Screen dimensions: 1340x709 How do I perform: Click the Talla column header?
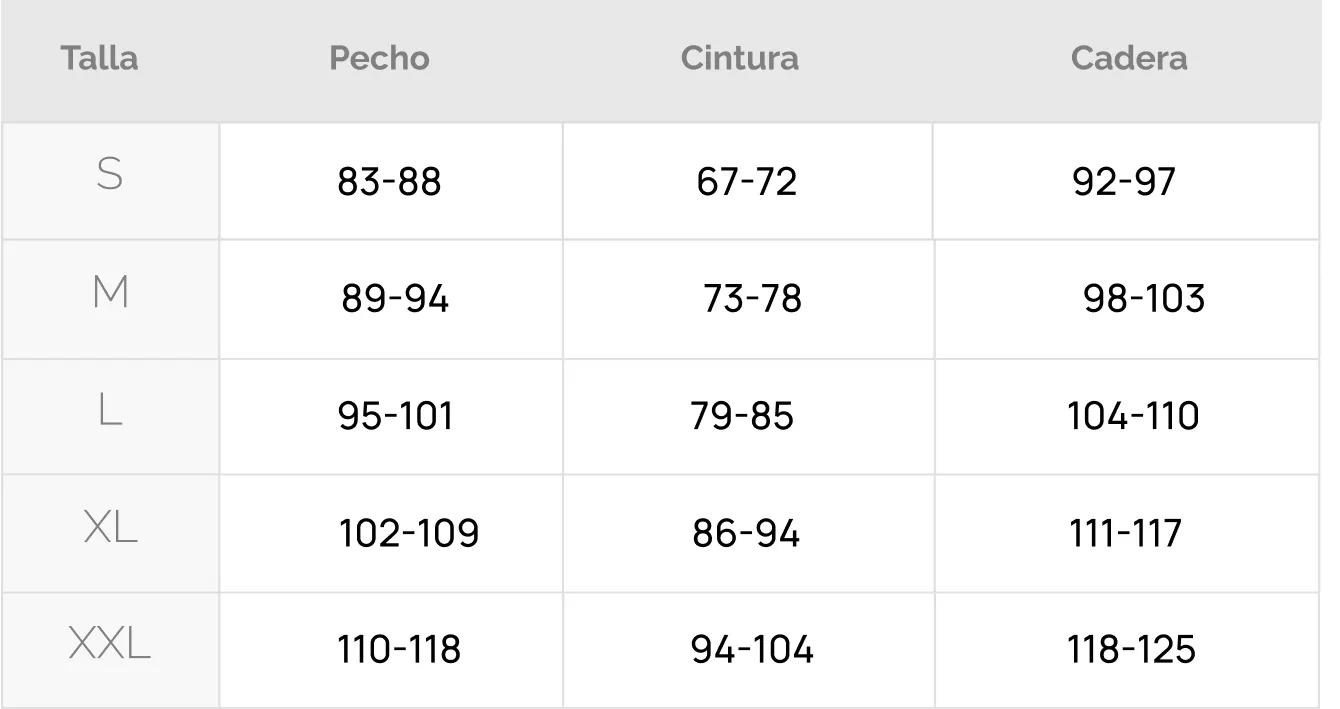(99, 58)
